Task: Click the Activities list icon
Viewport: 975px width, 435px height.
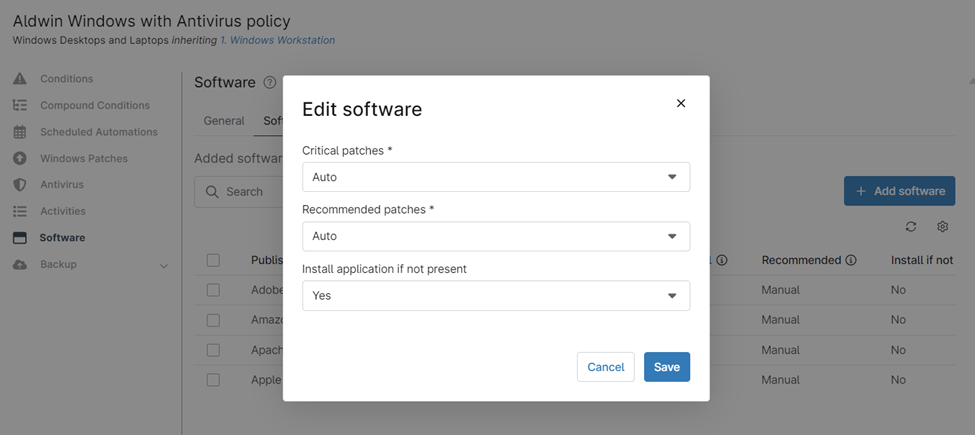Action: pos(20,211)
